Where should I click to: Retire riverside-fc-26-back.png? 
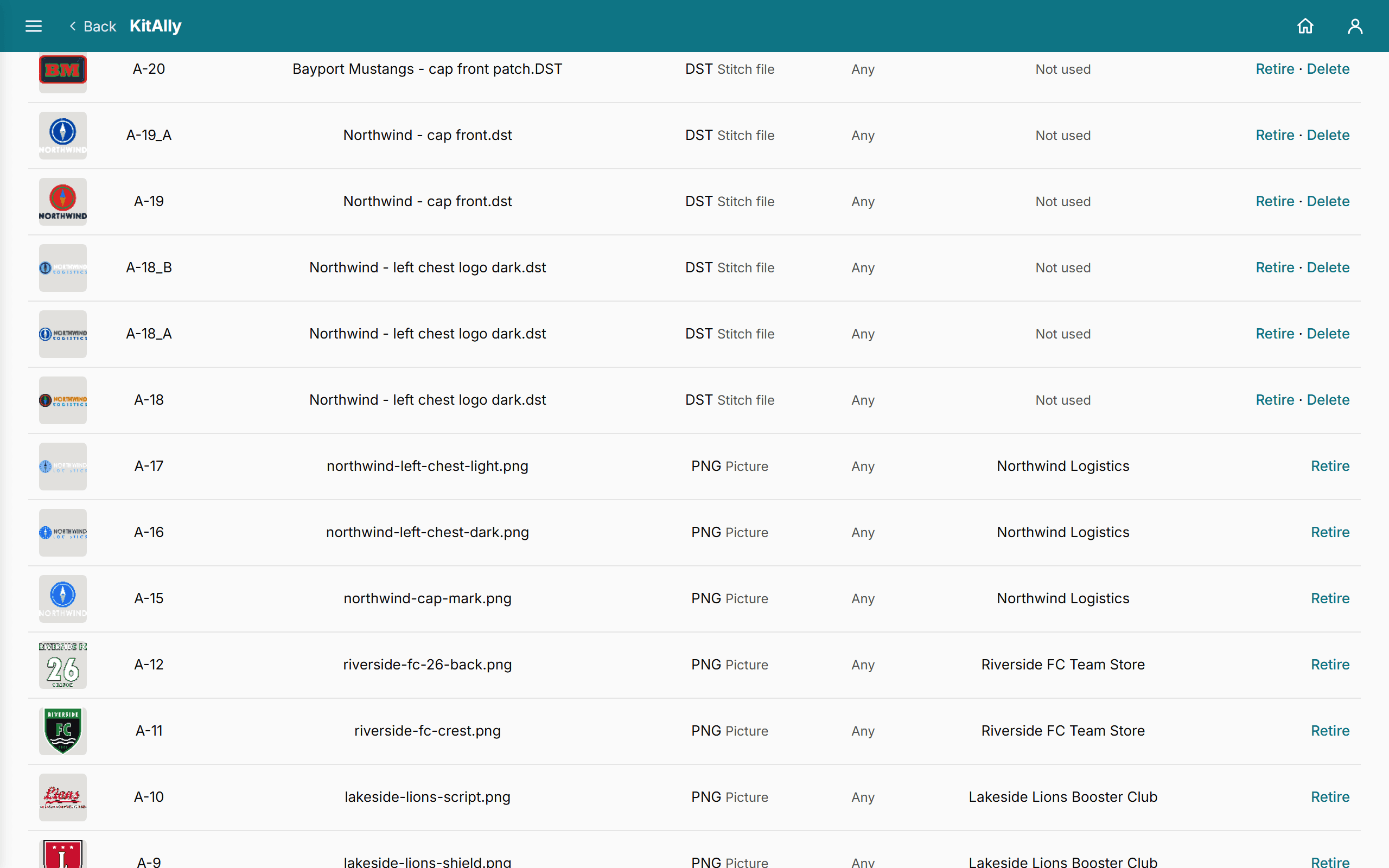tap(1330, 664)
